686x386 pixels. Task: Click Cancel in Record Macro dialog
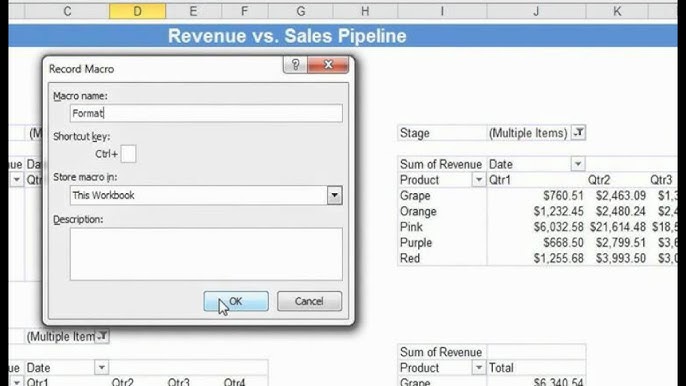(309, 301)
